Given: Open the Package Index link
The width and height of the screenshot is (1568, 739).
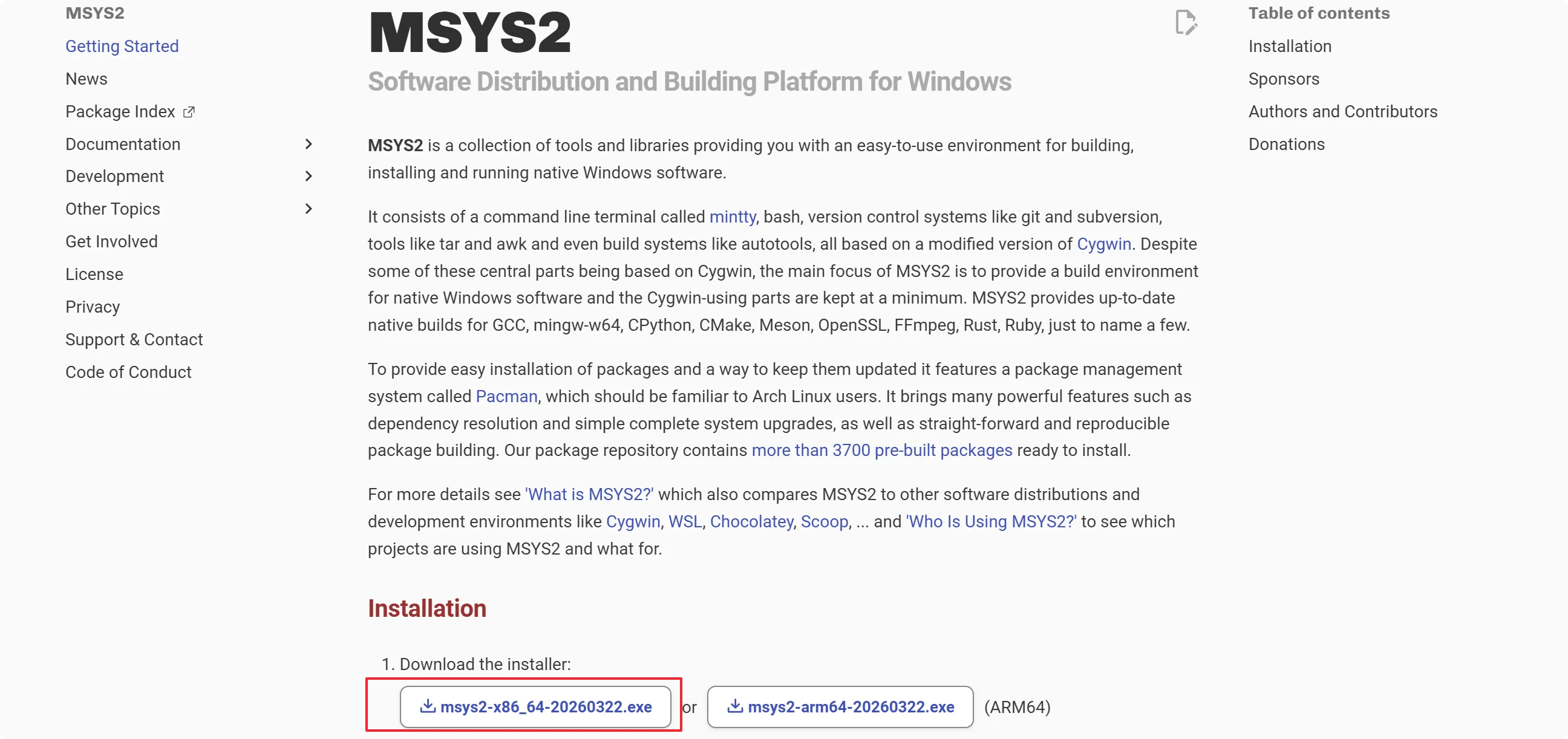Looking at the screenshot, I should [120, 112].
